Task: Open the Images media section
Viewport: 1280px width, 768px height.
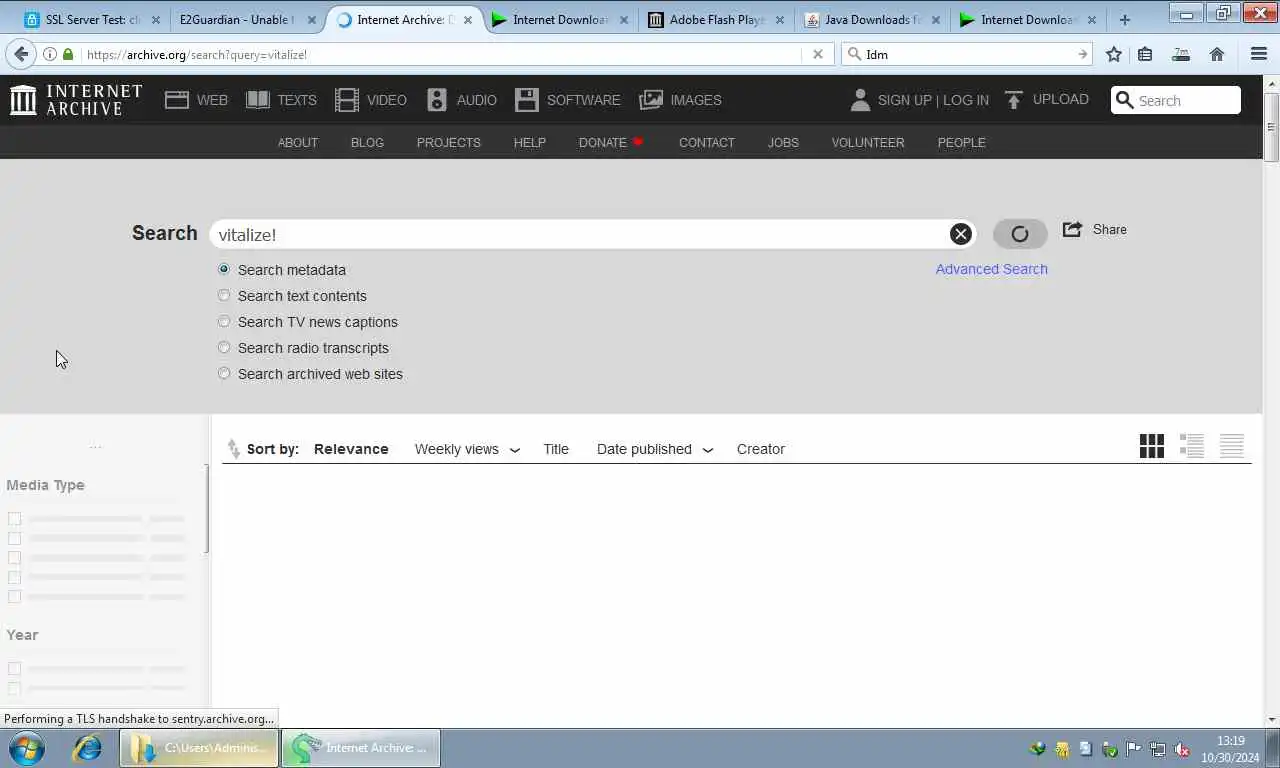Action: coord(680,100)
